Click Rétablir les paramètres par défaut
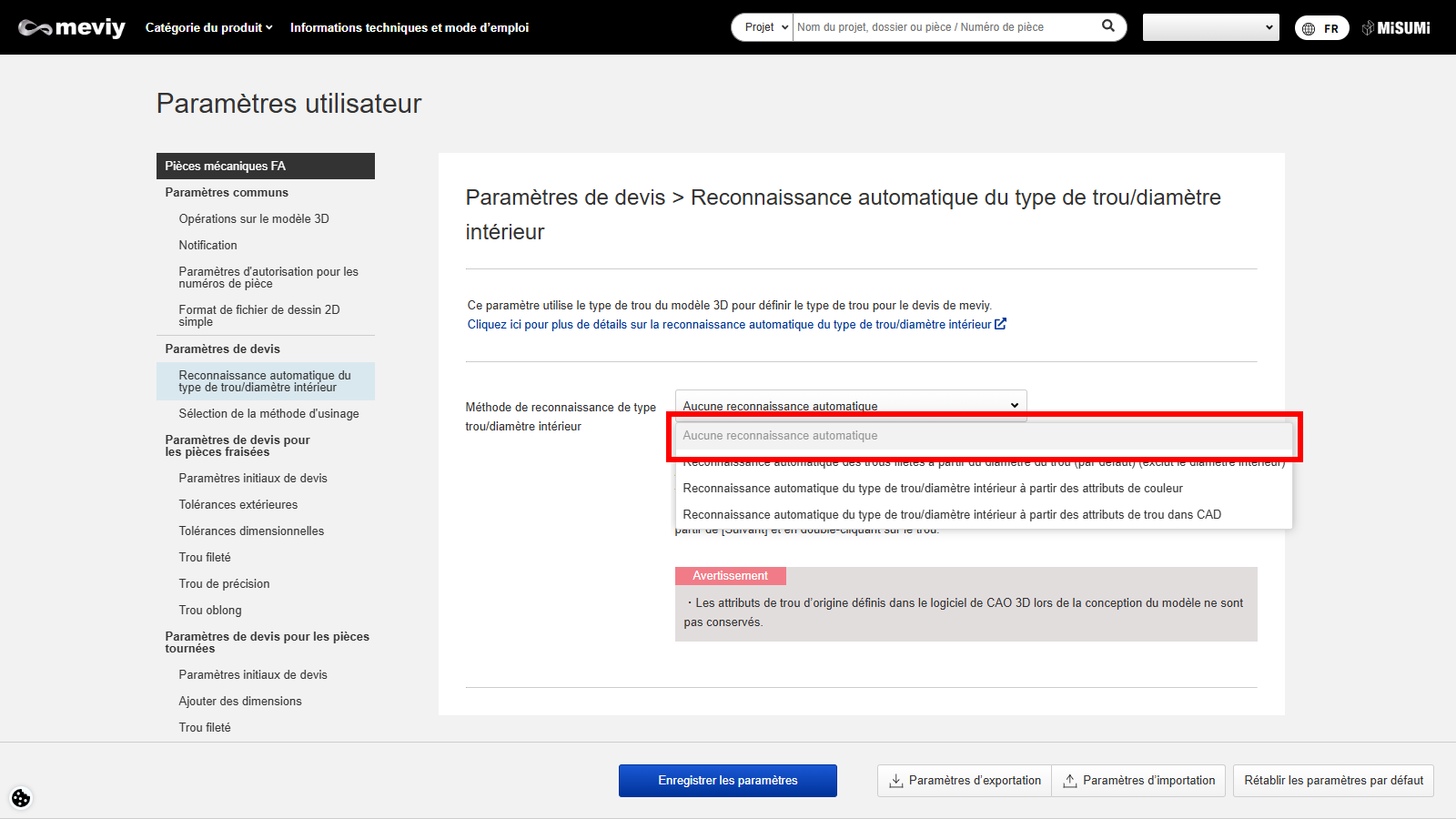Image resolution: width=1456 pixels, height=819 pixels. click(x=1333, y=781)
